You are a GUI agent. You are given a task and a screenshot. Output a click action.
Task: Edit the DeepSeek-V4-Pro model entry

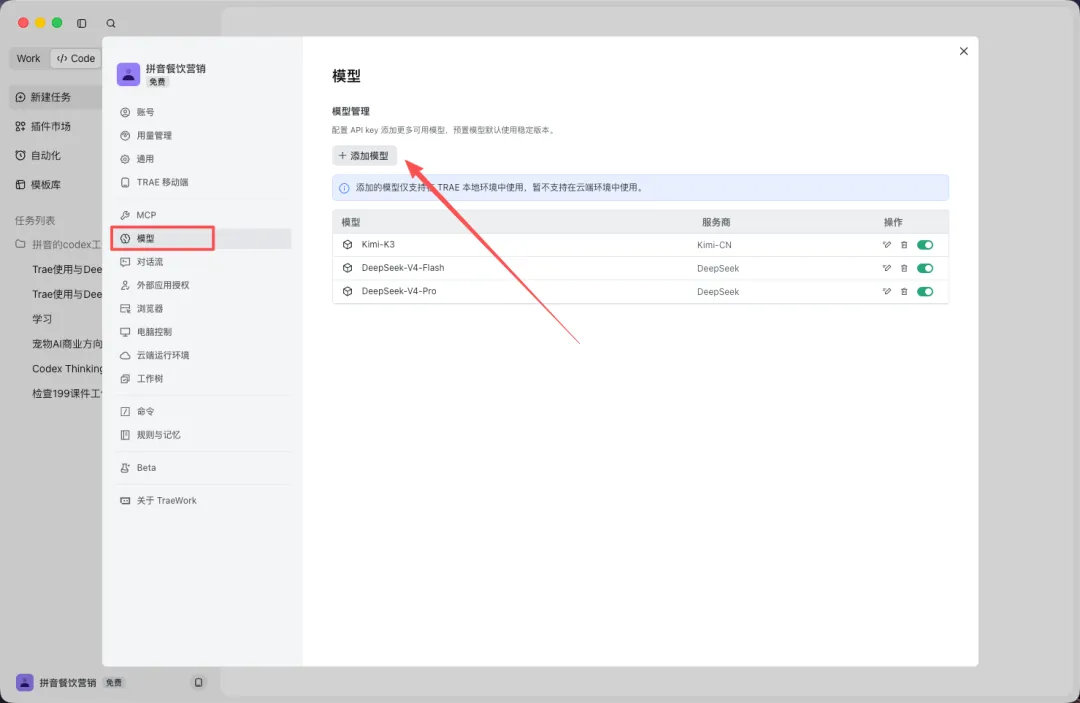pos(886,291)
